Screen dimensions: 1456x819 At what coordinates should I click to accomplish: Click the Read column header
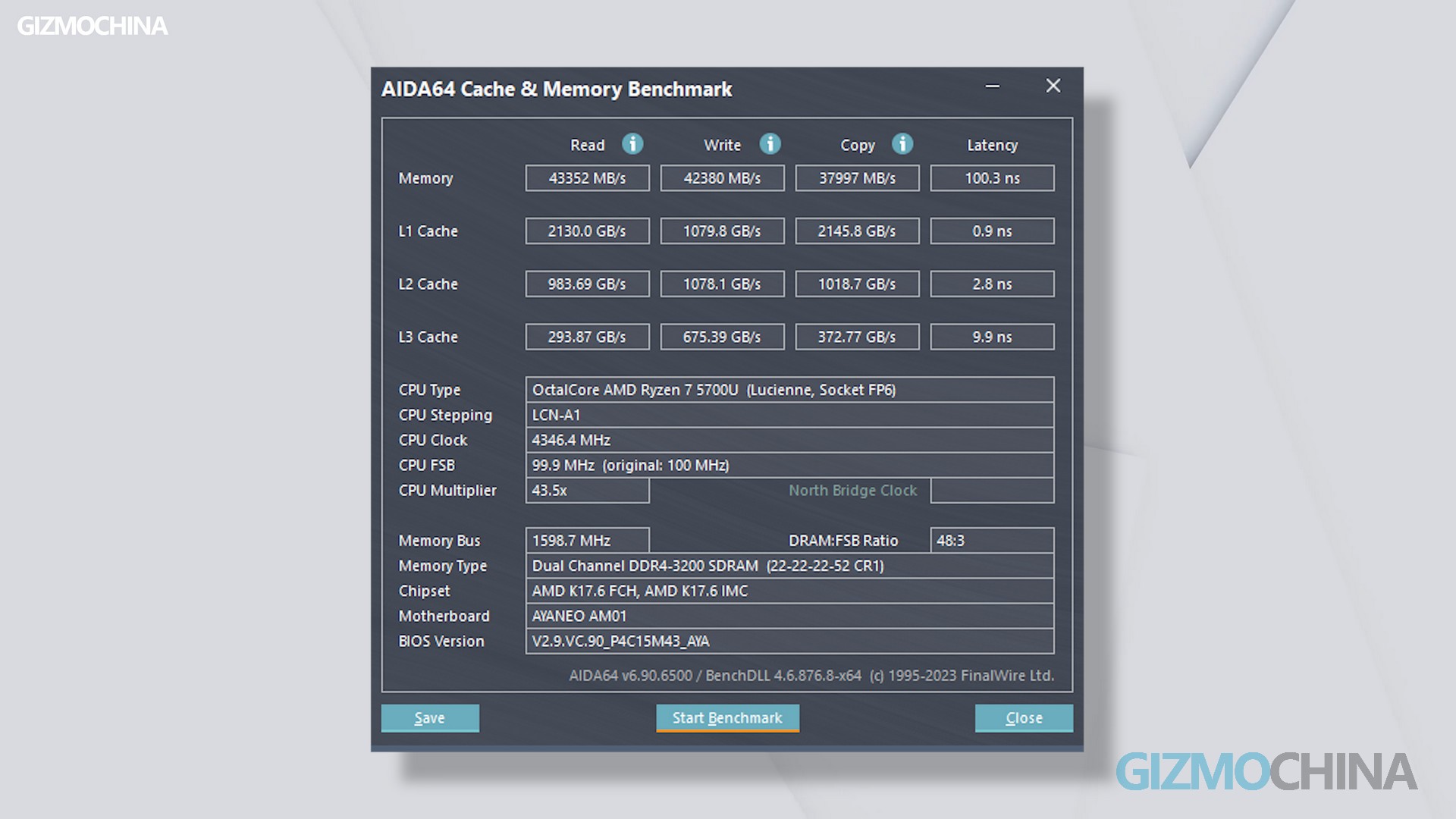click(587, 145)
